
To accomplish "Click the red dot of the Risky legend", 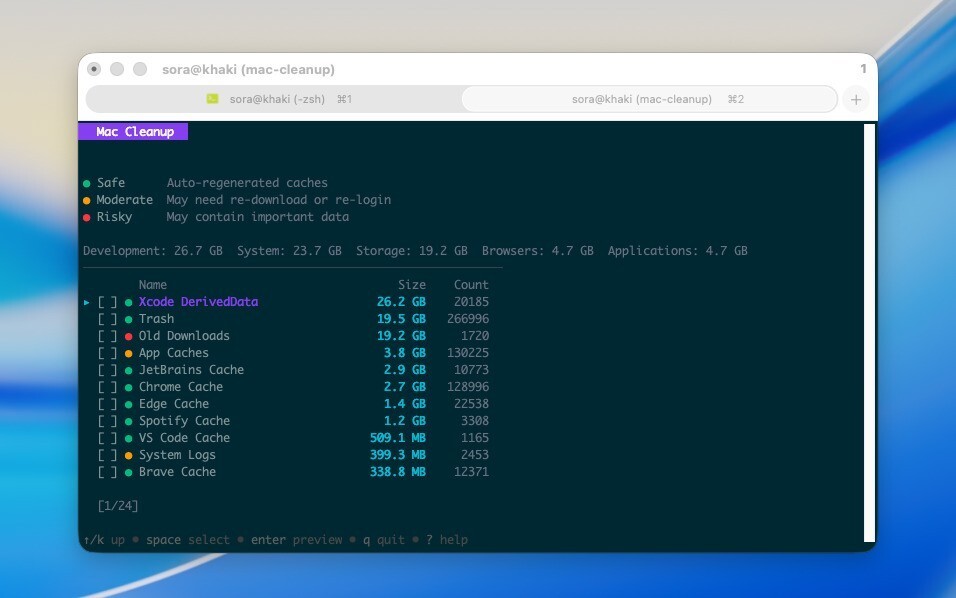I will click(87, 218).
